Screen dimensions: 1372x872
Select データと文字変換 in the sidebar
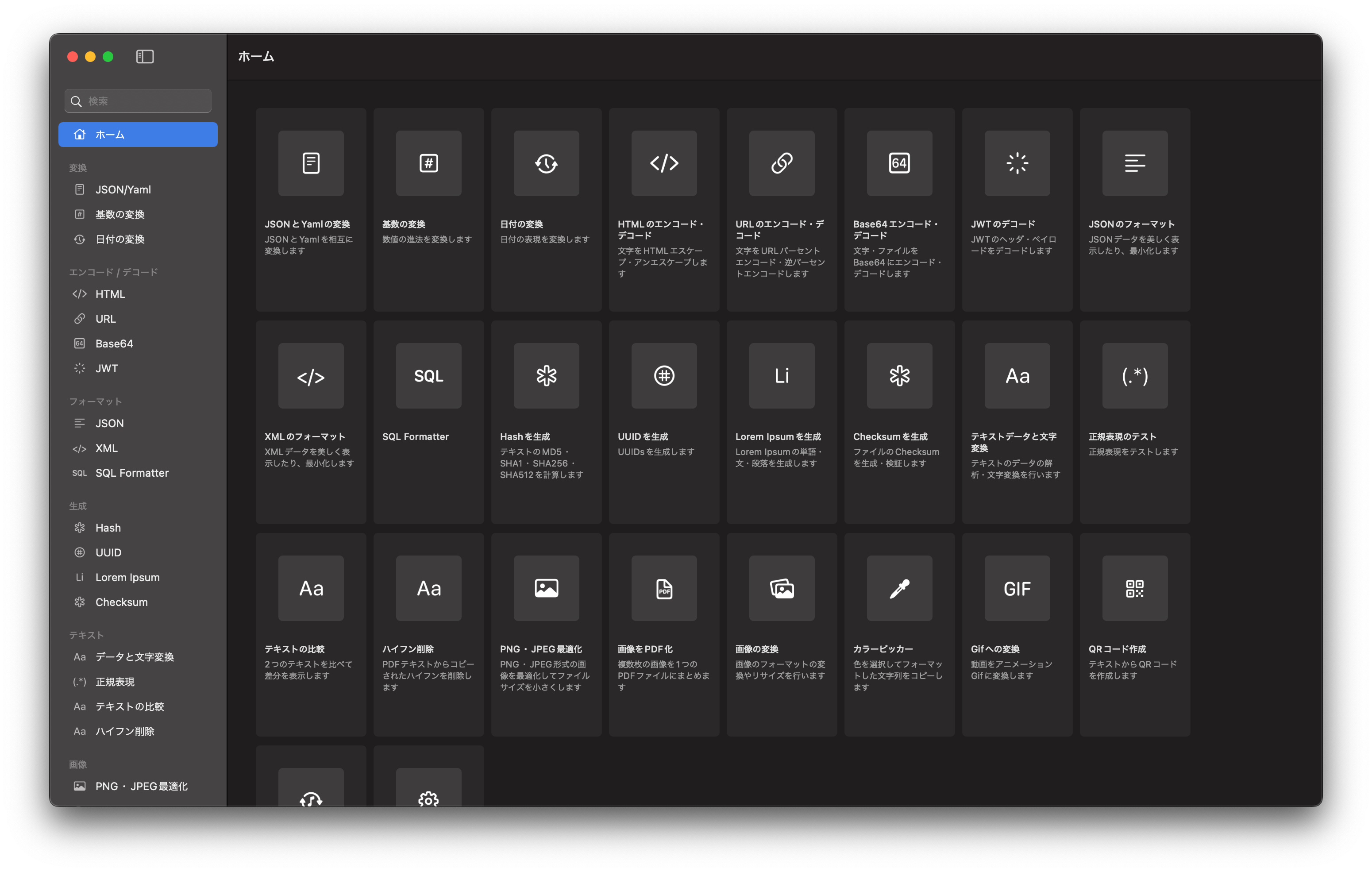(138, 657)
